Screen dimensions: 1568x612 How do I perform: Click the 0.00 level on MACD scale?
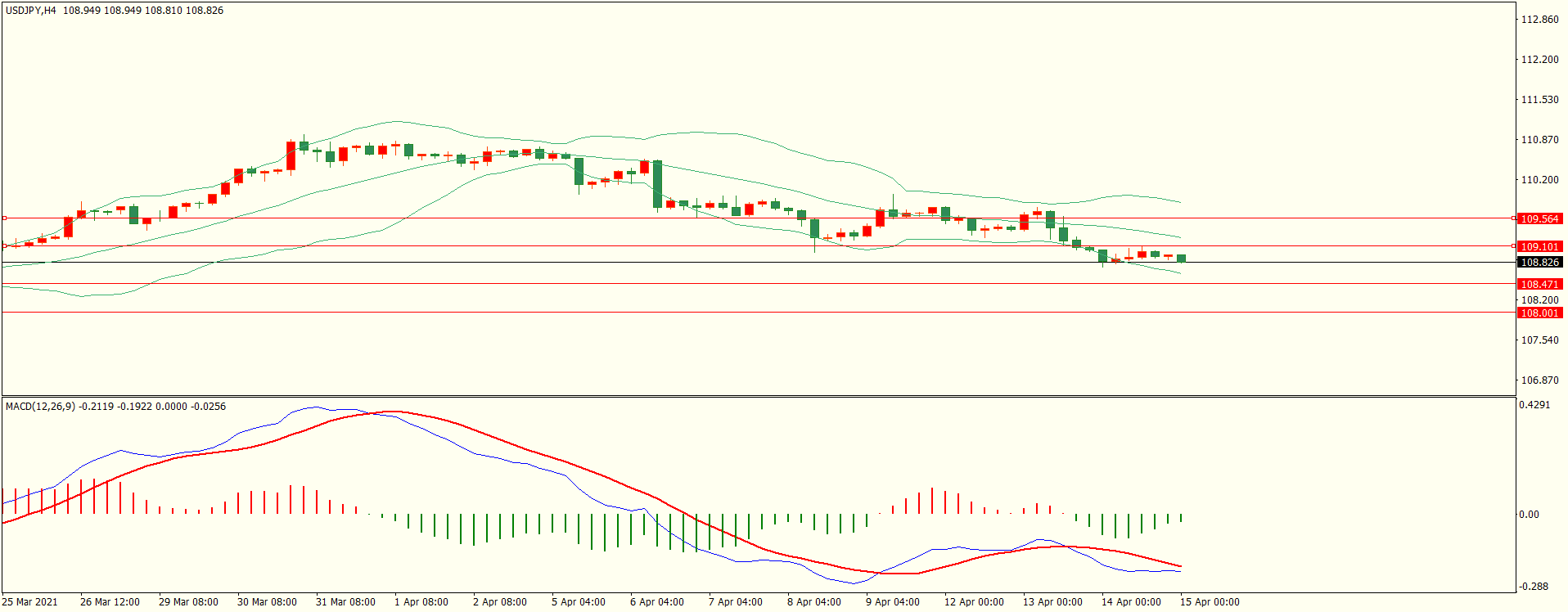pos(1528,515)
